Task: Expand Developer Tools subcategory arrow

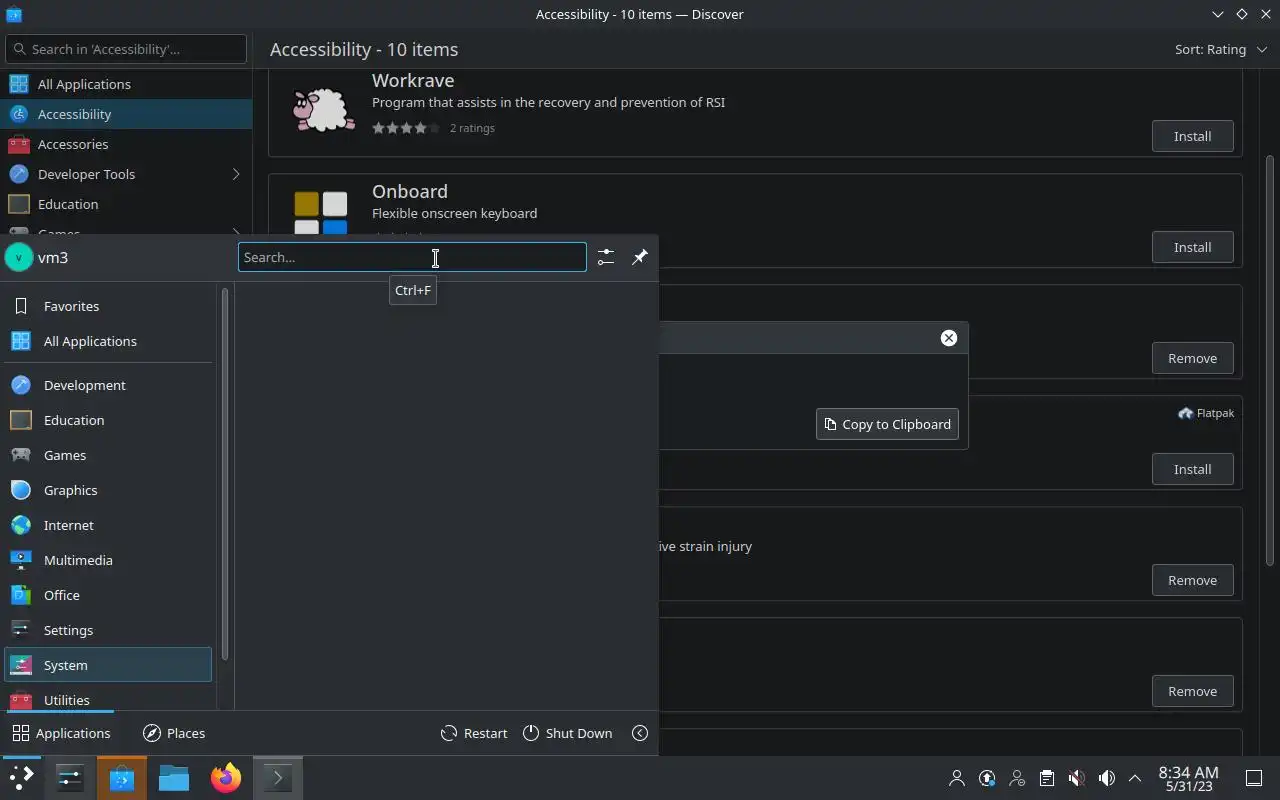Action: [x=236, y=174]
